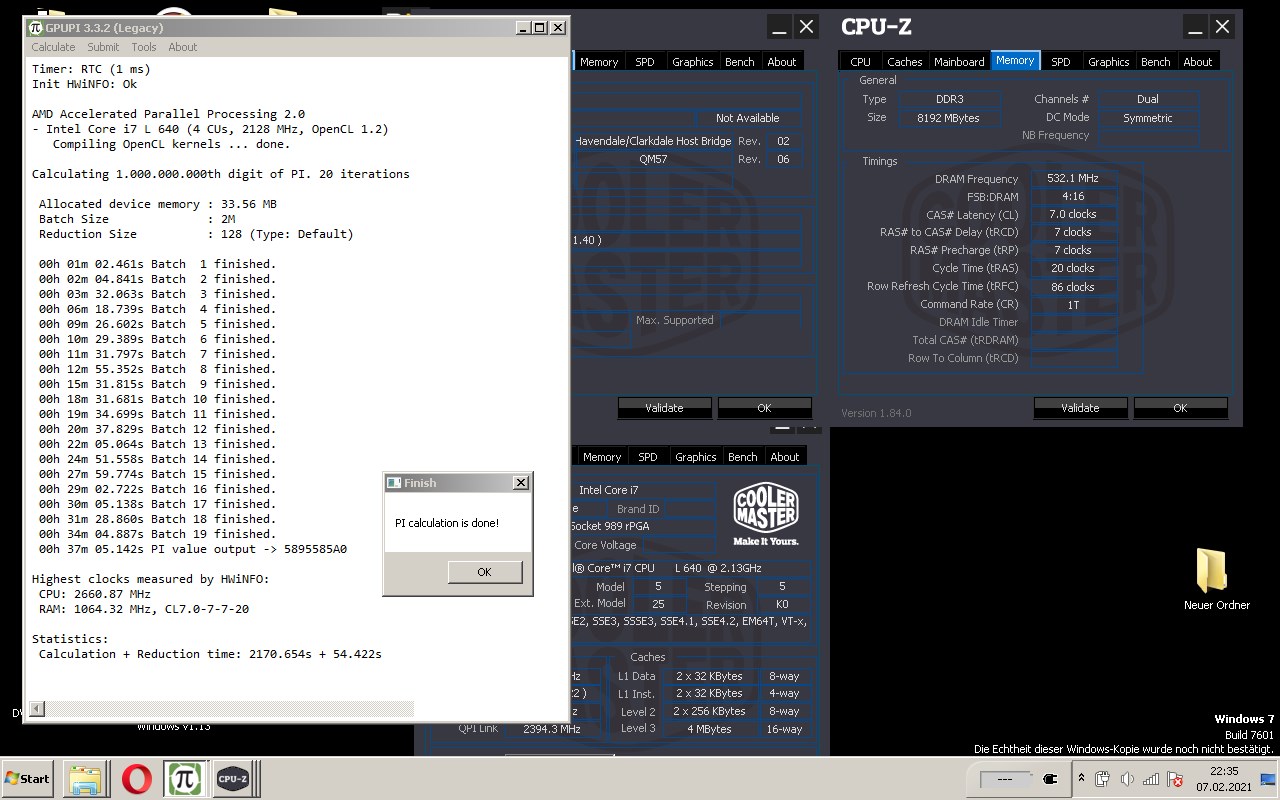Open Mainboard tab in CPU-Z Memory window
This screenshot has width=1280, height=800.
click(959, 61)
